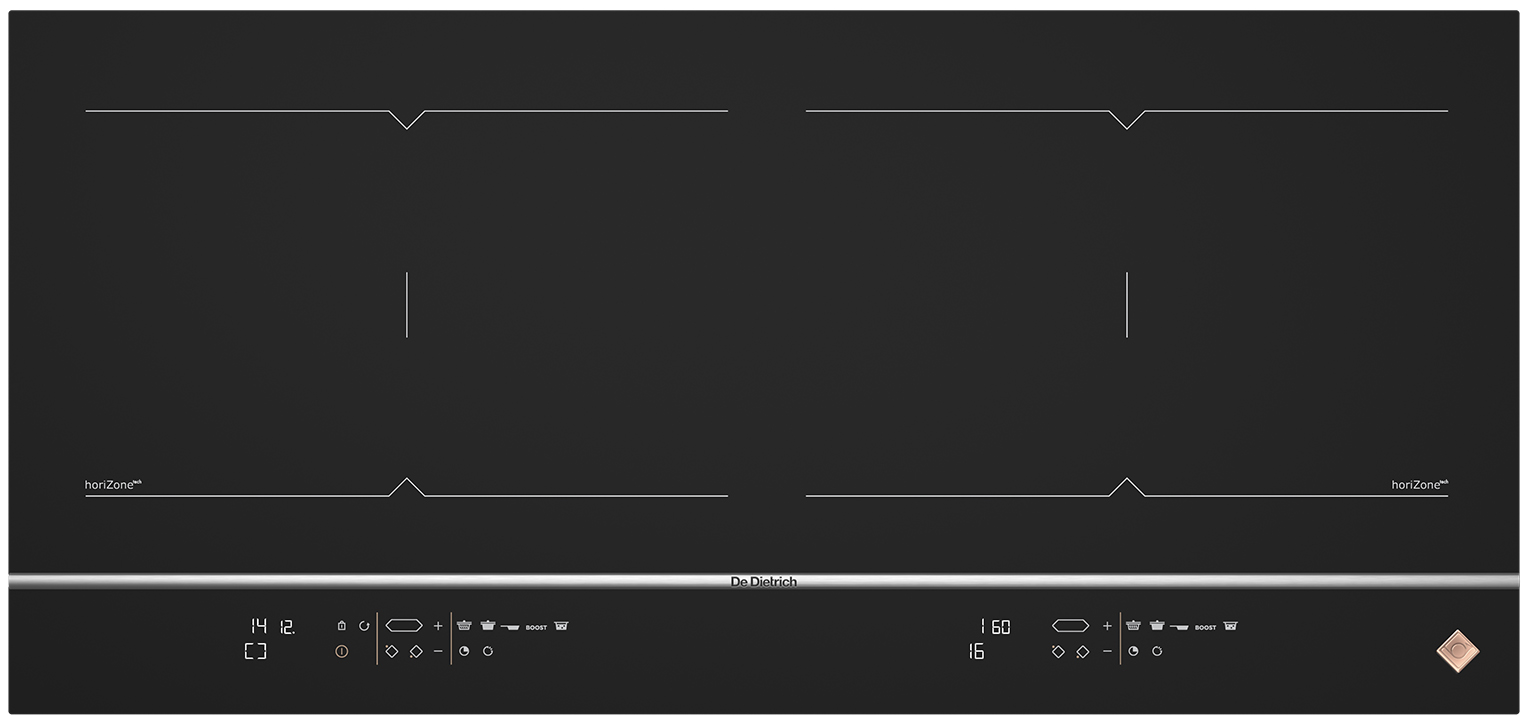The image size is (1522, 715).
Task: Tap the copper on/off power key
Action: (342, 651)
